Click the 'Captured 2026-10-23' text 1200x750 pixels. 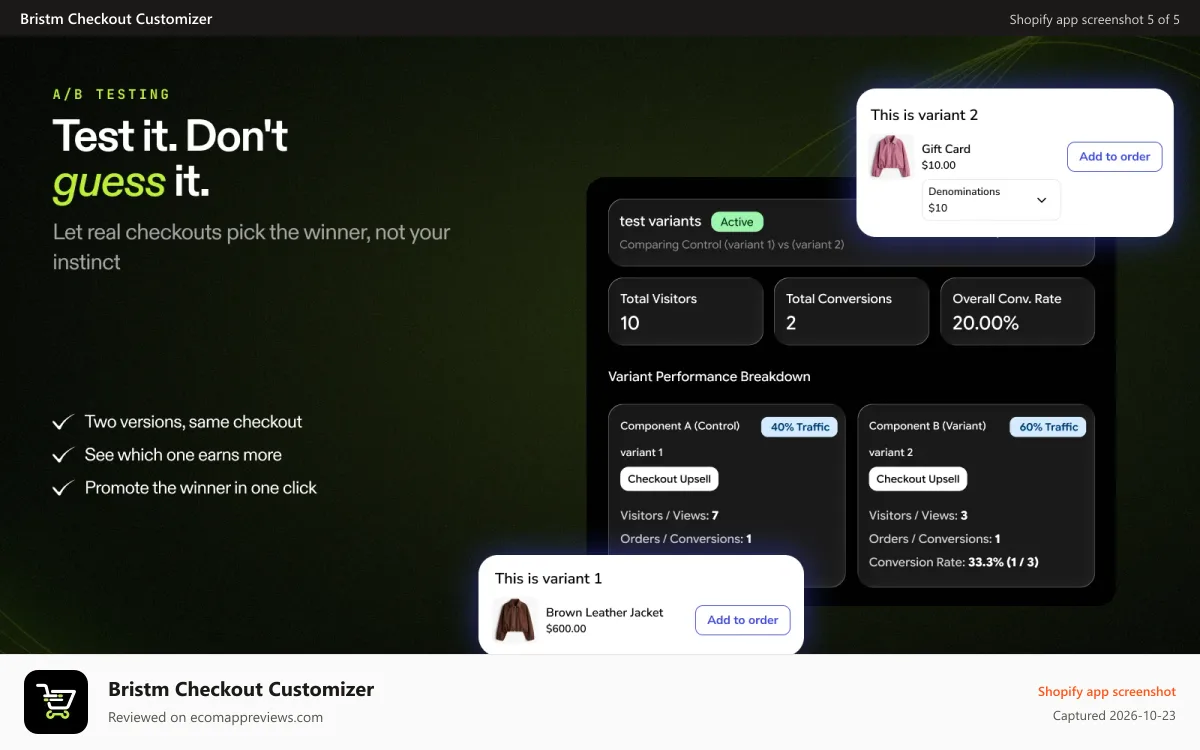pyautogui.click(x=1114, y=716)
